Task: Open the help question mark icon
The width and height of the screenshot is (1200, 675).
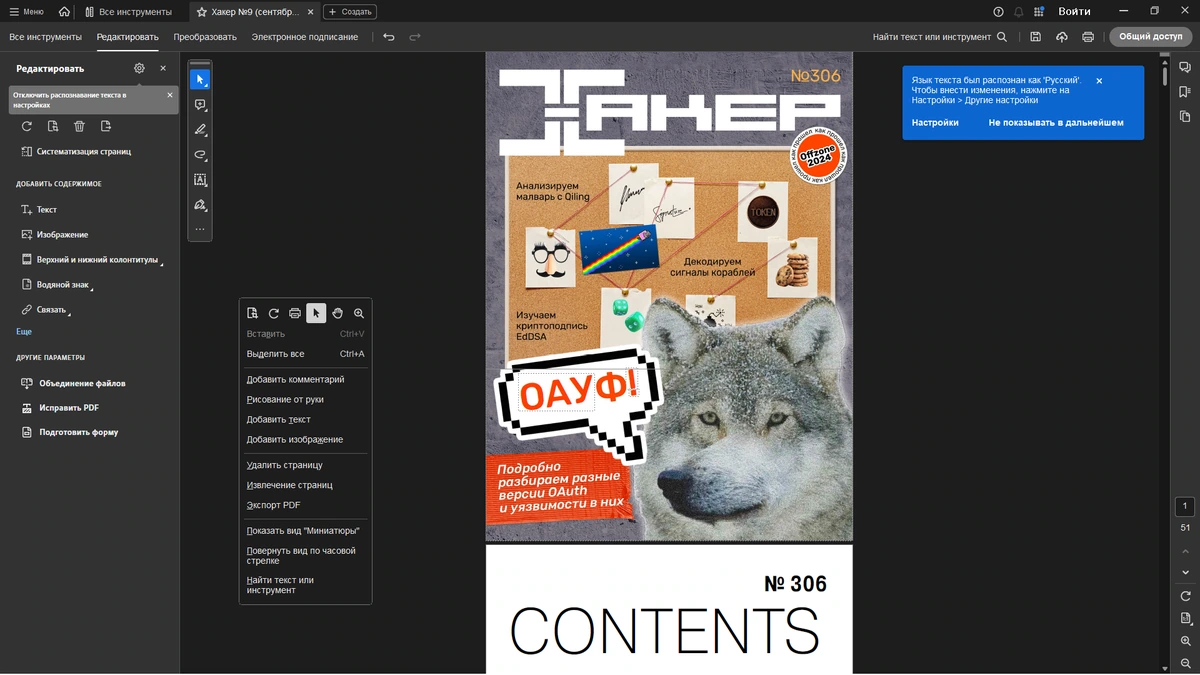Action: [998, 12]
